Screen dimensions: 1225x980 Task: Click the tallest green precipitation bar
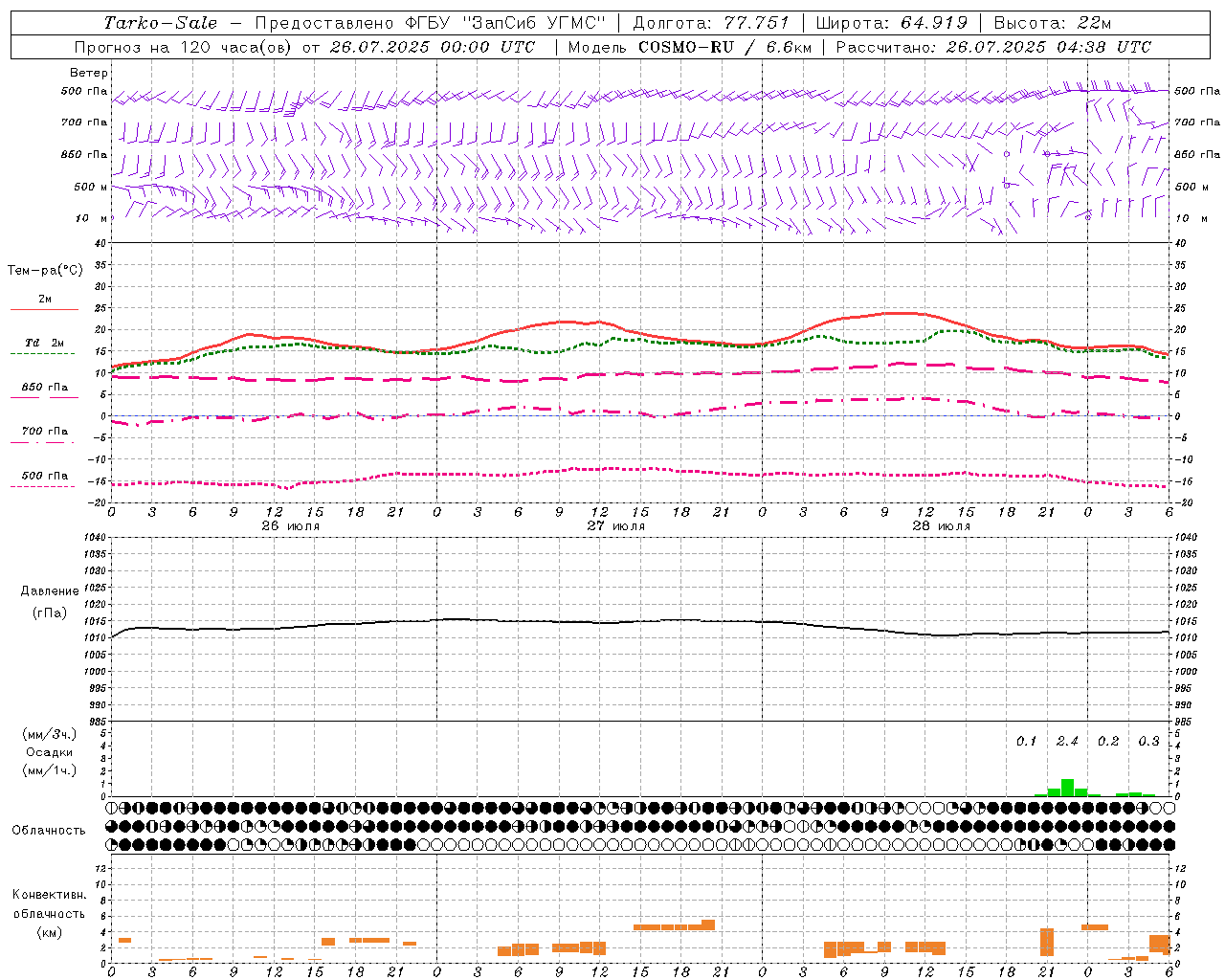click(1067, 788)
